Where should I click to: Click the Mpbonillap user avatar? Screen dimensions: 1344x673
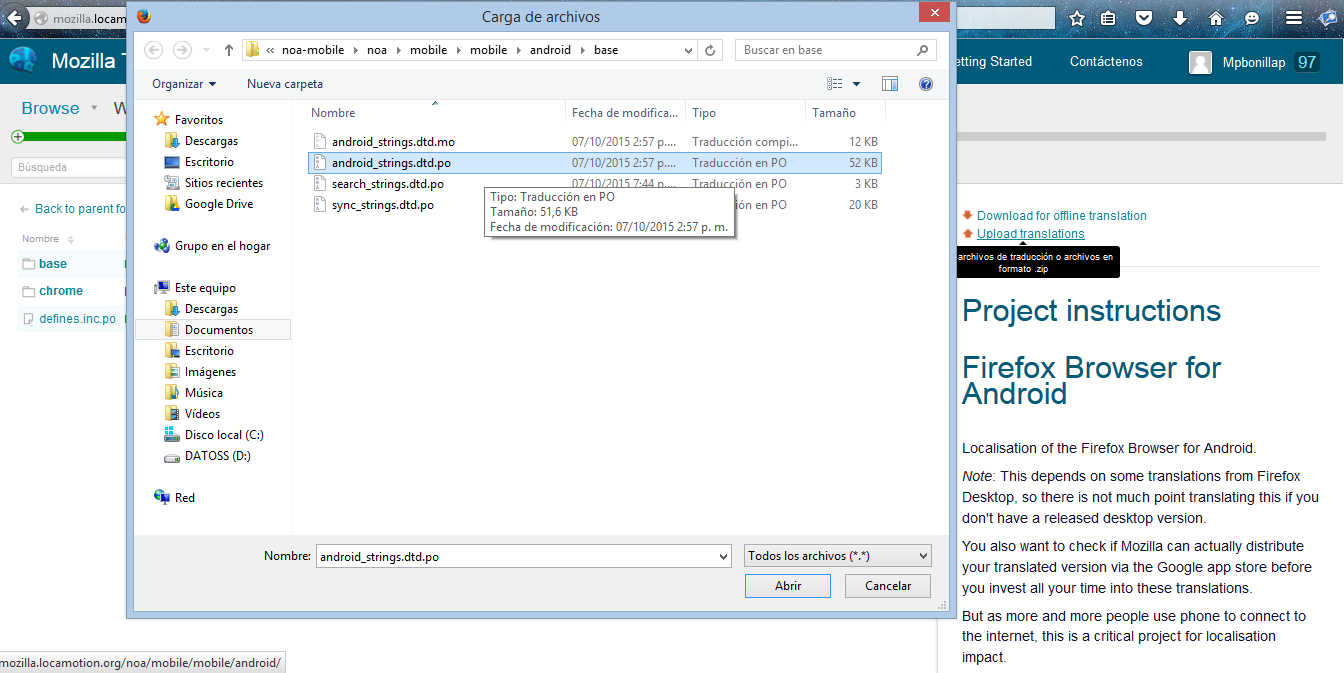click(x=1200, y=63)
